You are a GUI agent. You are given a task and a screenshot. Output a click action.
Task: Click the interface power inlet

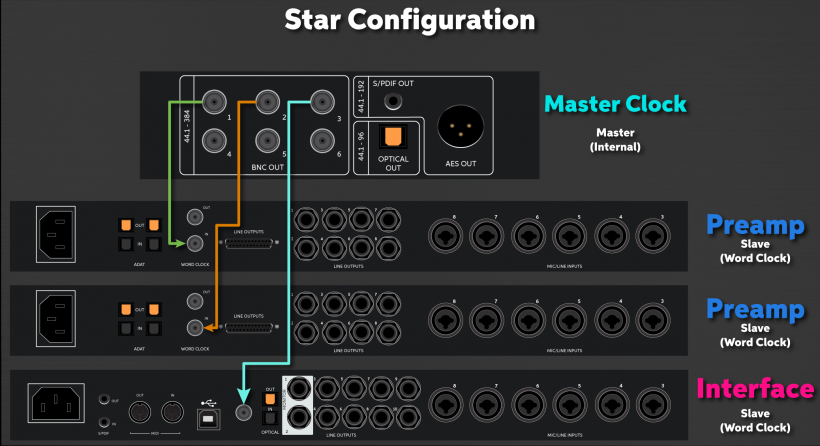pyautogui.click(x=56, y=403)
